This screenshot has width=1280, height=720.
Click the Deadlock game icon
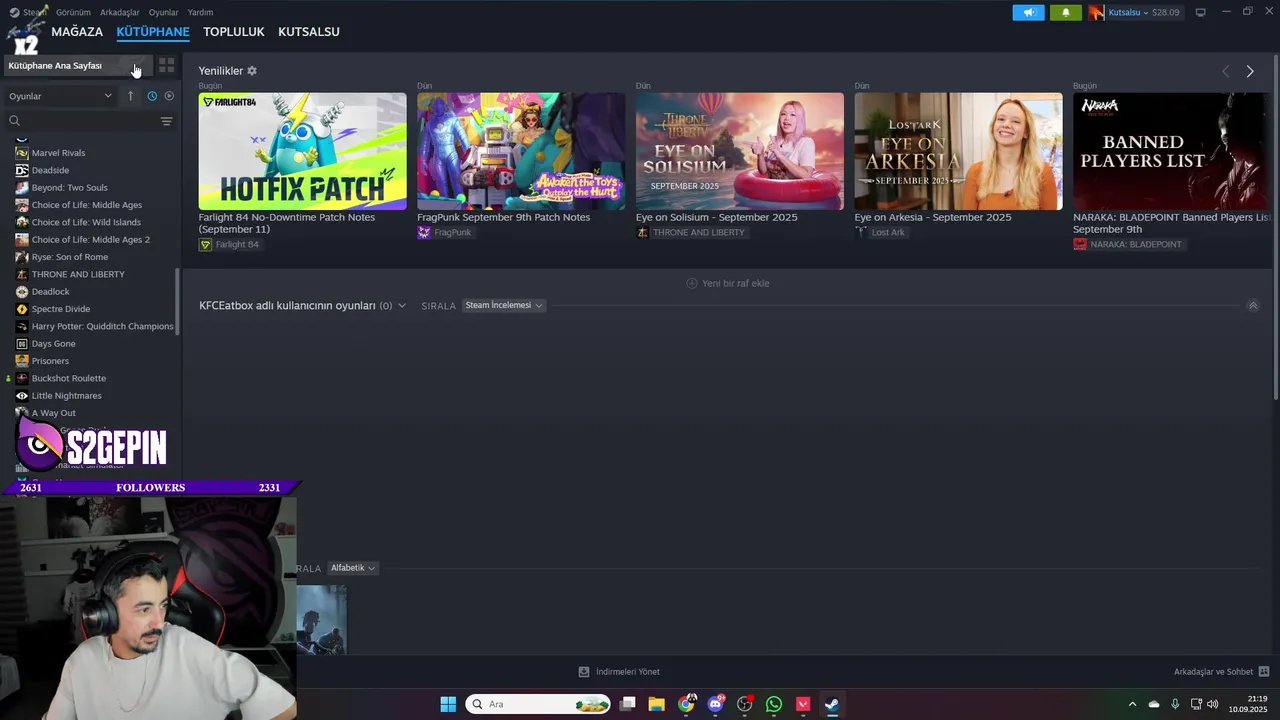[22, 292]
